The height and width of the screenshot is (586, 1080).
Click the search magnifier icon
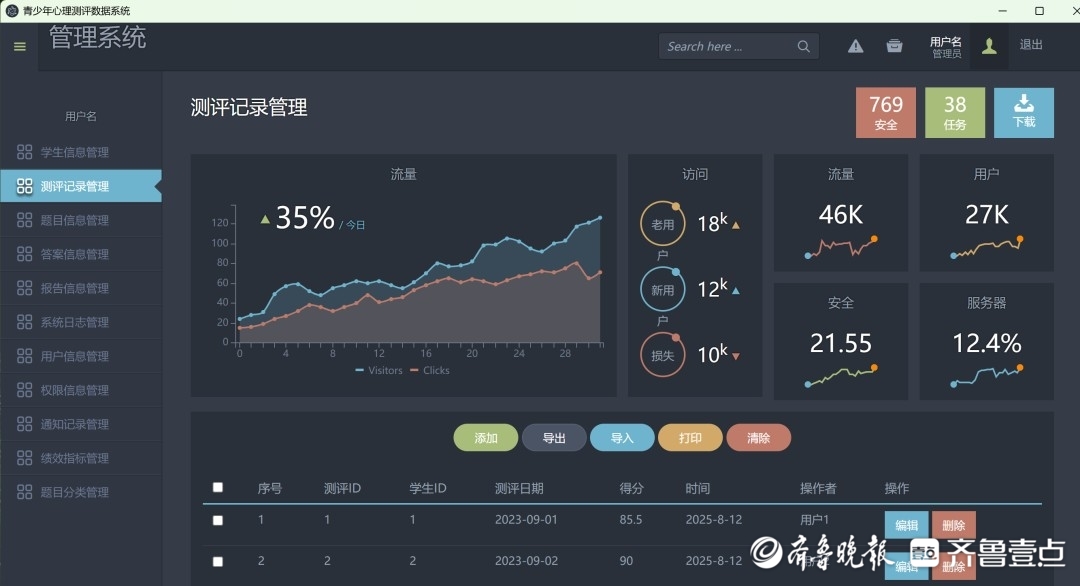pos(803,46)
